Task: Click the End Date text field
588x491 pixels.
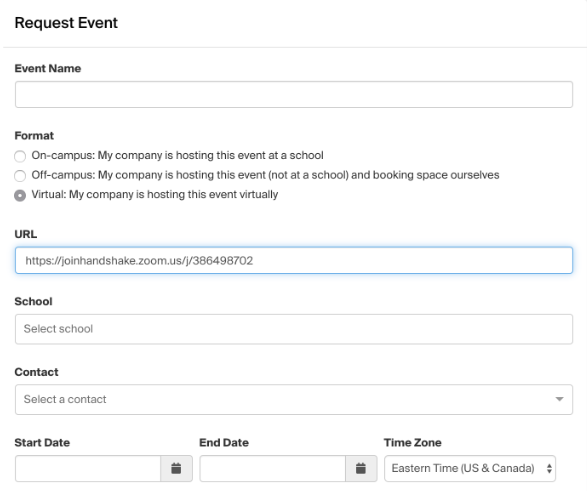Action: (x=273, y=468)
